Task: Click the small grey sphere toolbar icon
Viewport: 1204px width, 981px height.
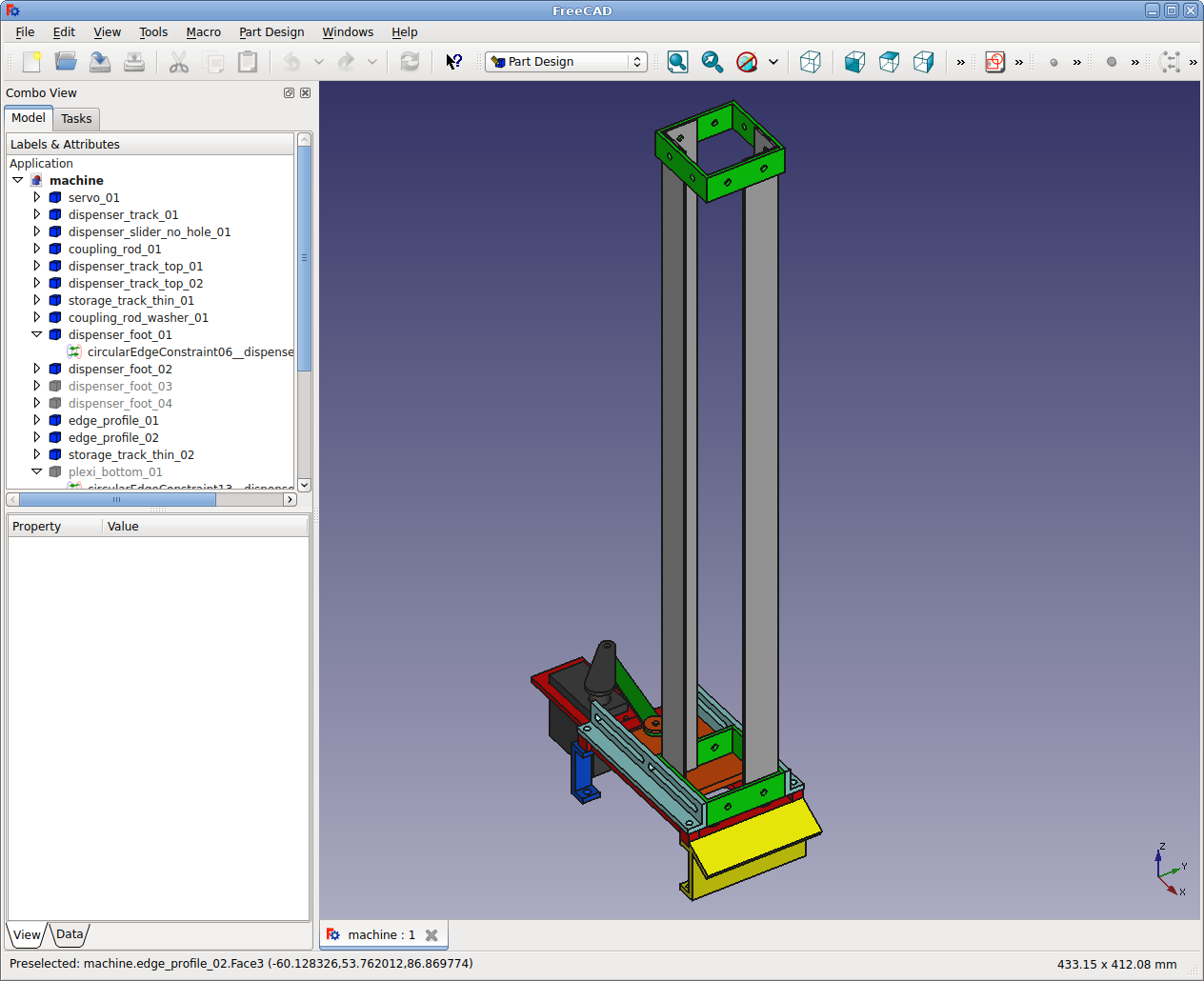Action: point(1053,62)
